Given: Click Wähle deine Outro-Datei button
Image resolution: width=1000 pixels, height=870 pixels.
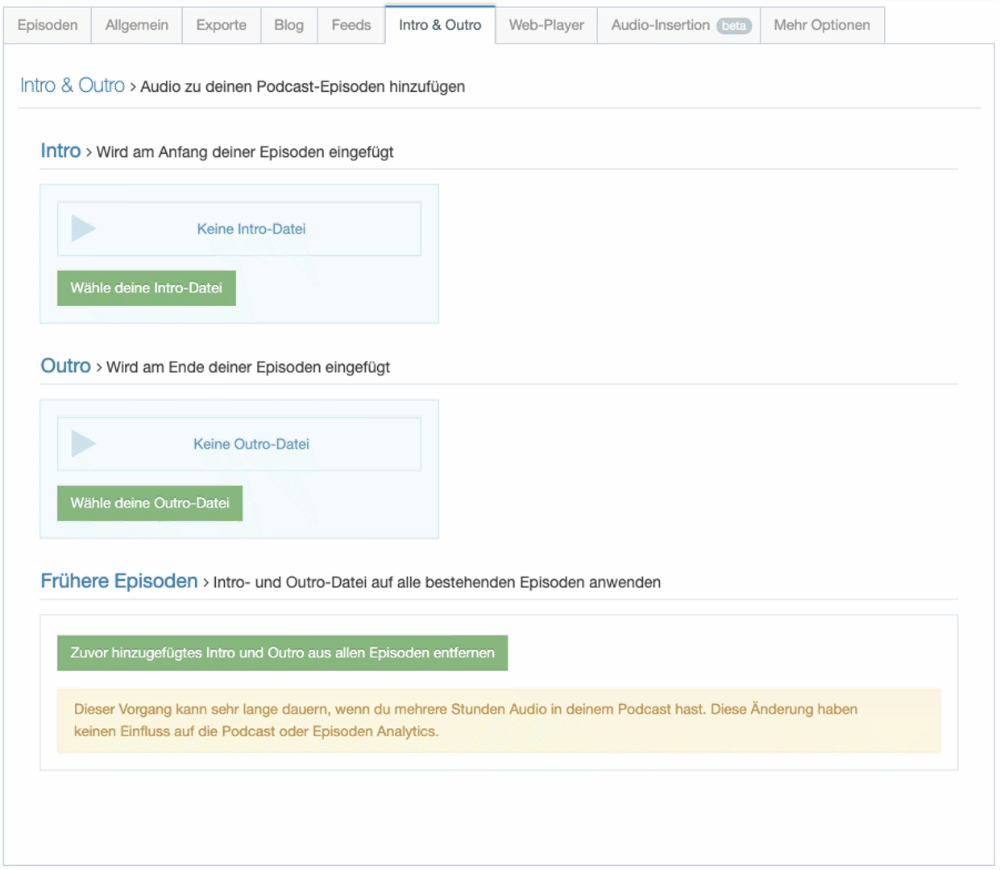Looking at the screenshot, I should click(150, 503).
